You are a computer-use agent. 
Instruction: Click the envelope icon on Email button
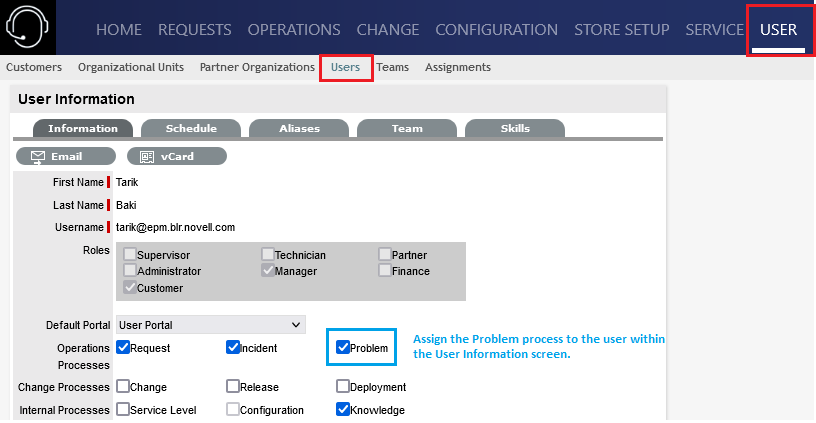(x=38, y=157)
